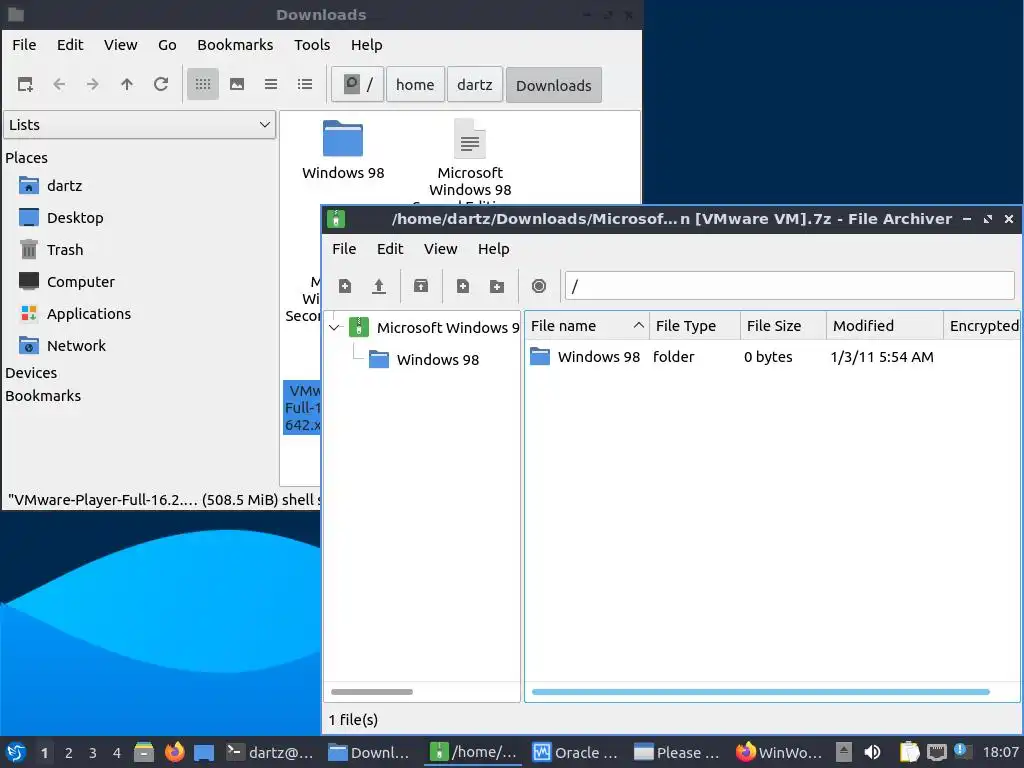Switch Downloads window to thumbnail view

(x=237, y=84)
